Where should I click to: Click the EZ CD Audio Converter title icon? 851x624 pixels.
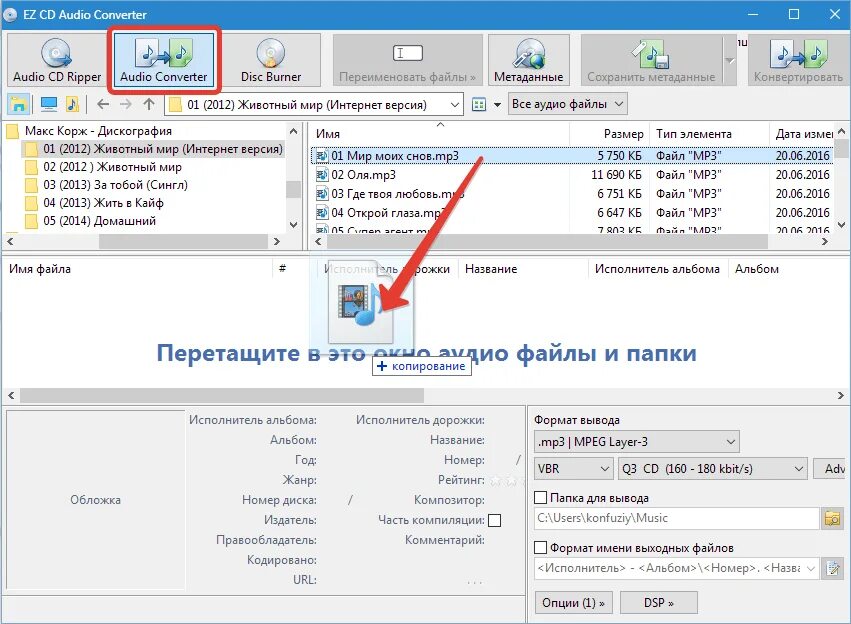[x=10, y=15]
